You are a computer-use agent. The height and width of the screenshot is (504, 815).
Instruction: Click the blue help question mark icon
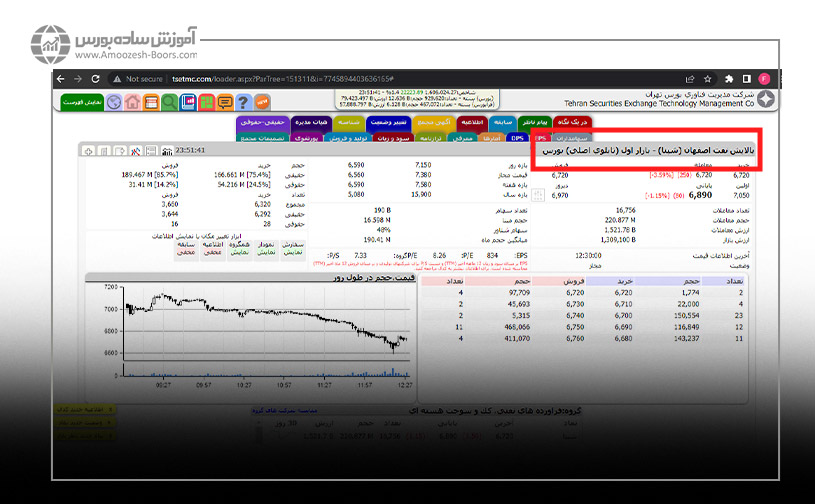point(244,102)
